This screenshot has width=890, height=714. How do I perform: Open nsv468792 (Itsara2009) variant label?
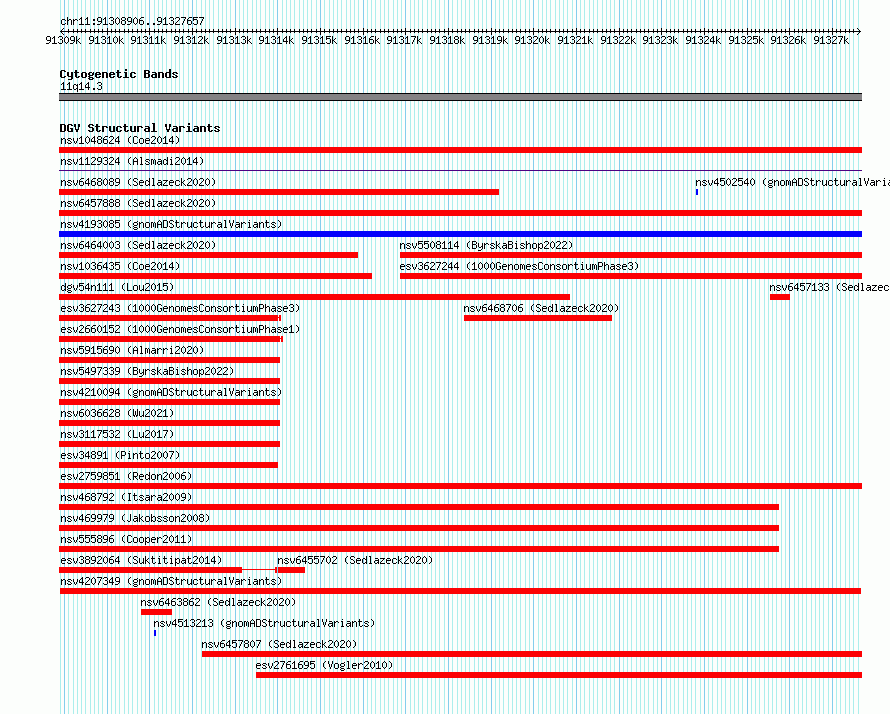[x=126, y=497]
